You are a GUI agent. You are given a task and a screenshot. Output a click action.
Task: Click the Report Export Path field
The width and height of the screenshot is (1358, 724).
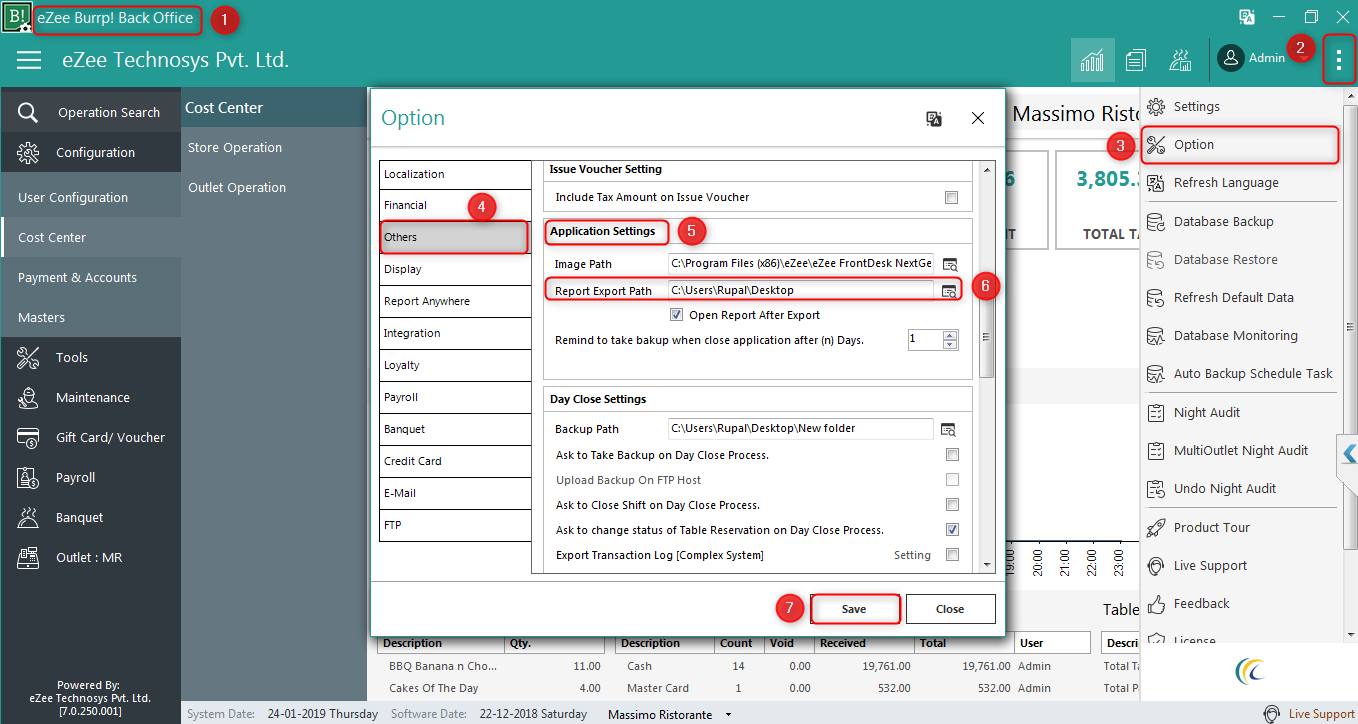[801, 291]
